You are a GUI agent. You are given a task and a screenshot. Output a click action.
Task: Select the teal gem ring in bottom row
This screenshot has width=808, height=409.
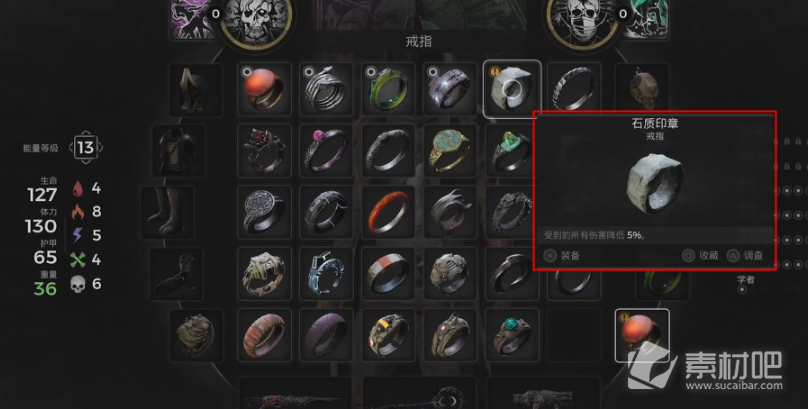click(512, 335)
